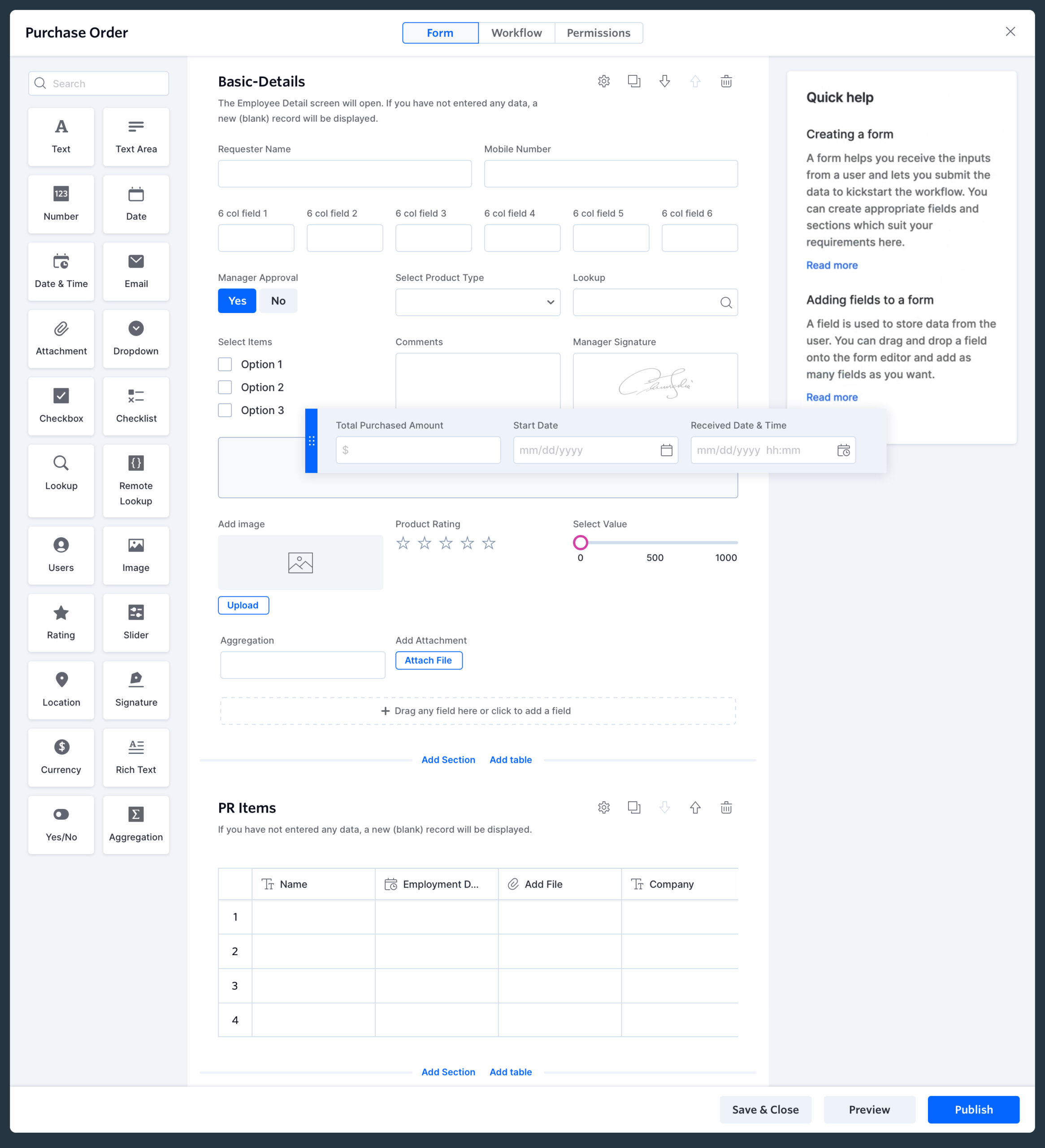The image size is (1045, 1148).
Task: Click the Attach File button
Action: coord(428,660)
